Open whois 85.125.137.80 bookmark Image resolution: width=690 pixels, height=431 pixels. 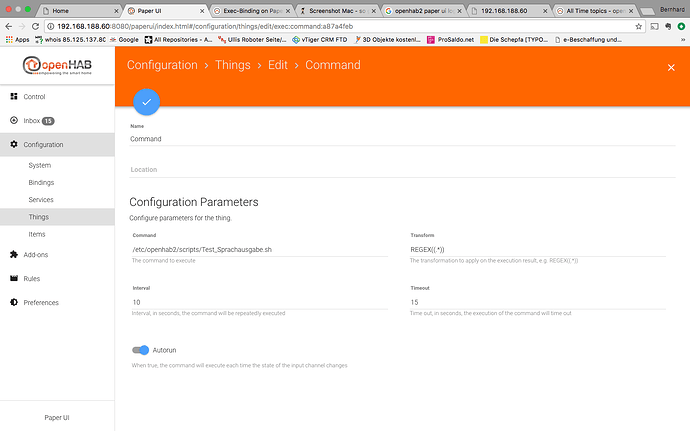tap(70, 40)
